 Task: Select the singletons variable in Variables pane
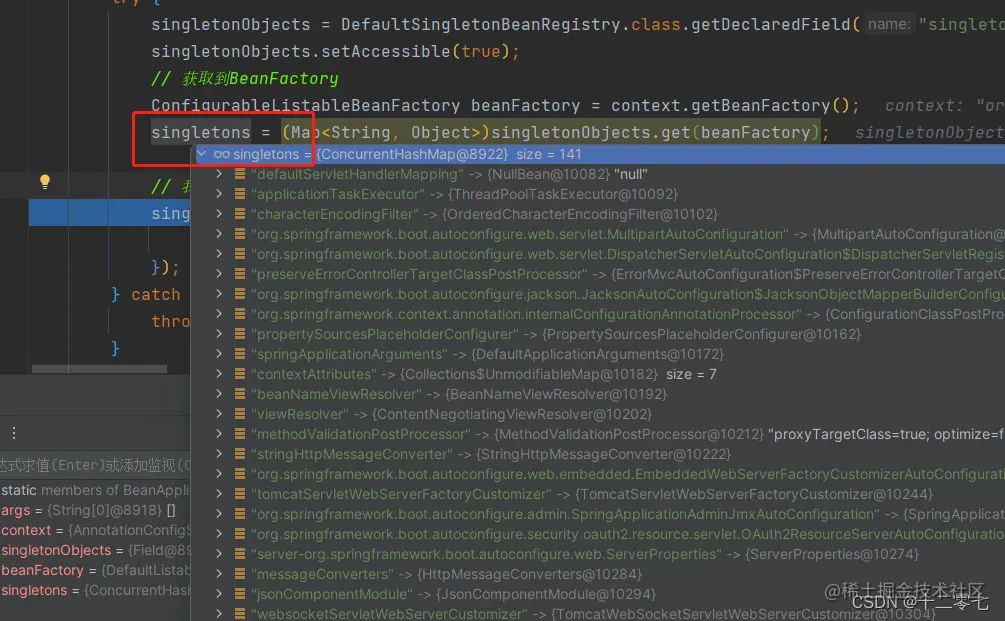click(95, 590)
